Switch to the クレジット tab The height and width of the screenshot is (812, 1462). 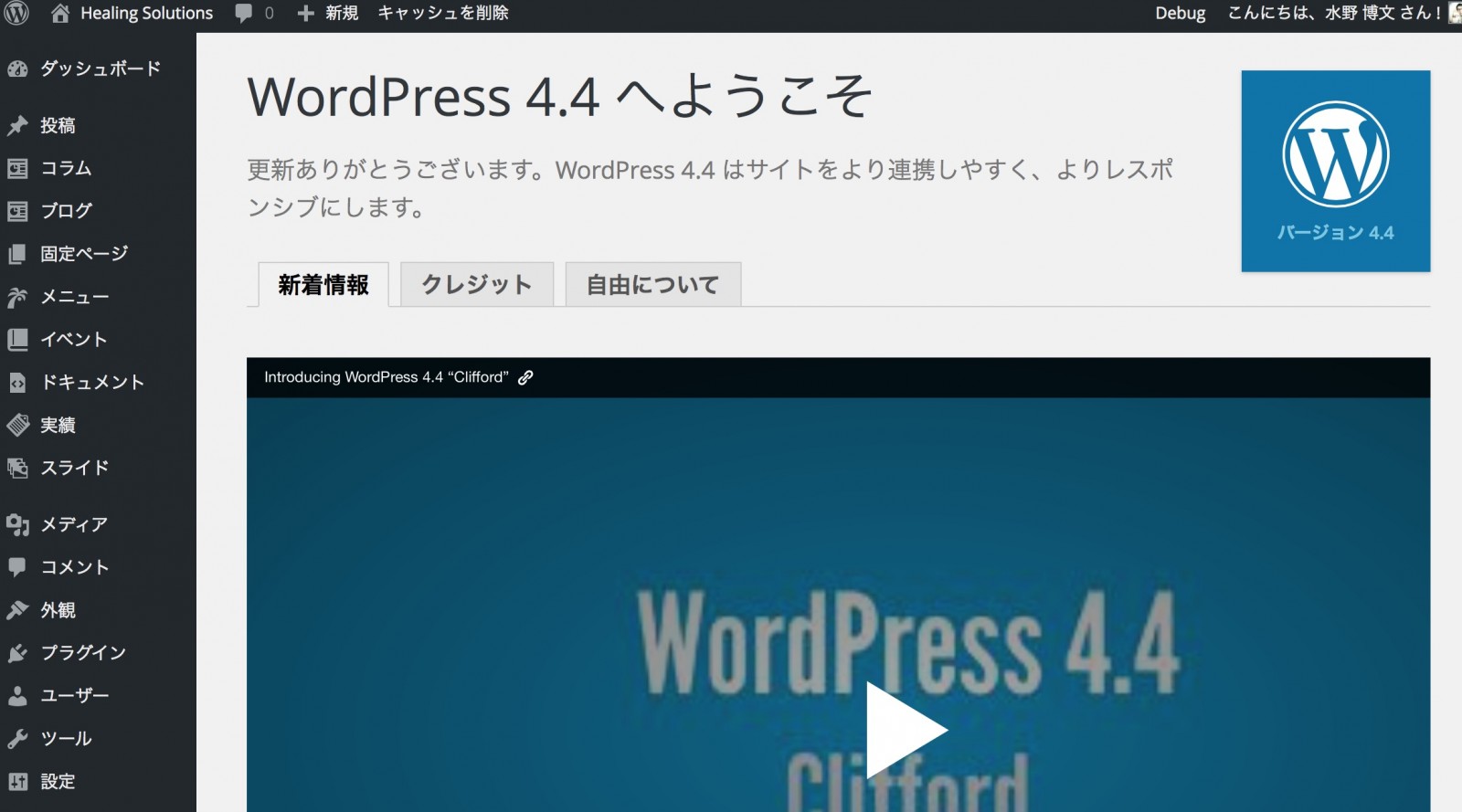coord(476,285)
